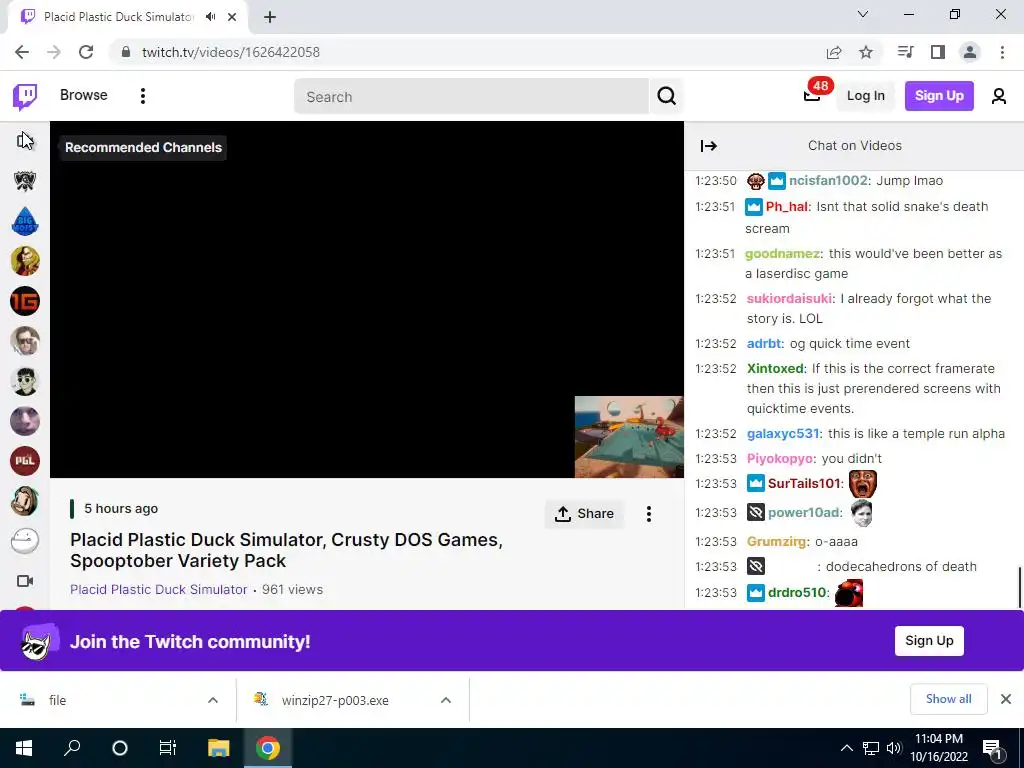Close the downloads bar
The height and width of the screenshot is (768, 1024).
(1006, 699)
